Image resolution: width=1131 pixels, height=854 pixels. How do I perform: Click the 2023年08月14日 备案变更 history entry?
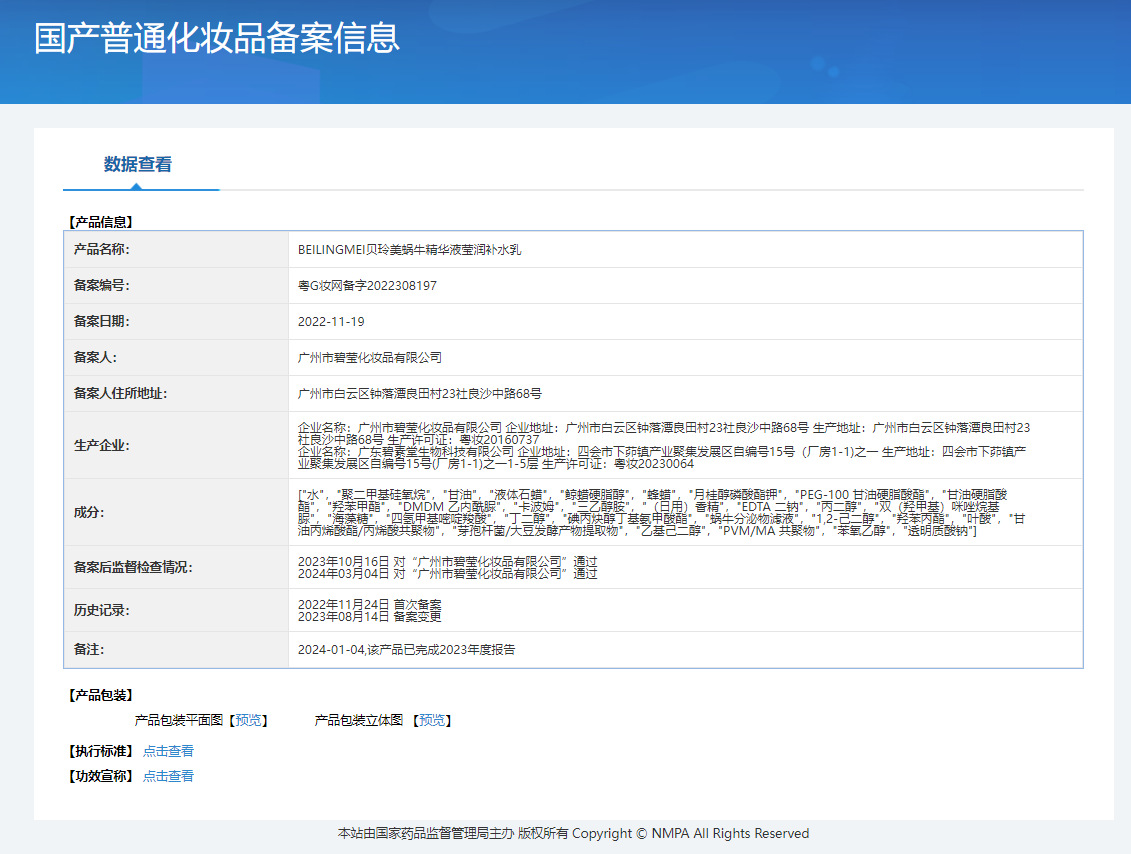[x=369, y=617]
